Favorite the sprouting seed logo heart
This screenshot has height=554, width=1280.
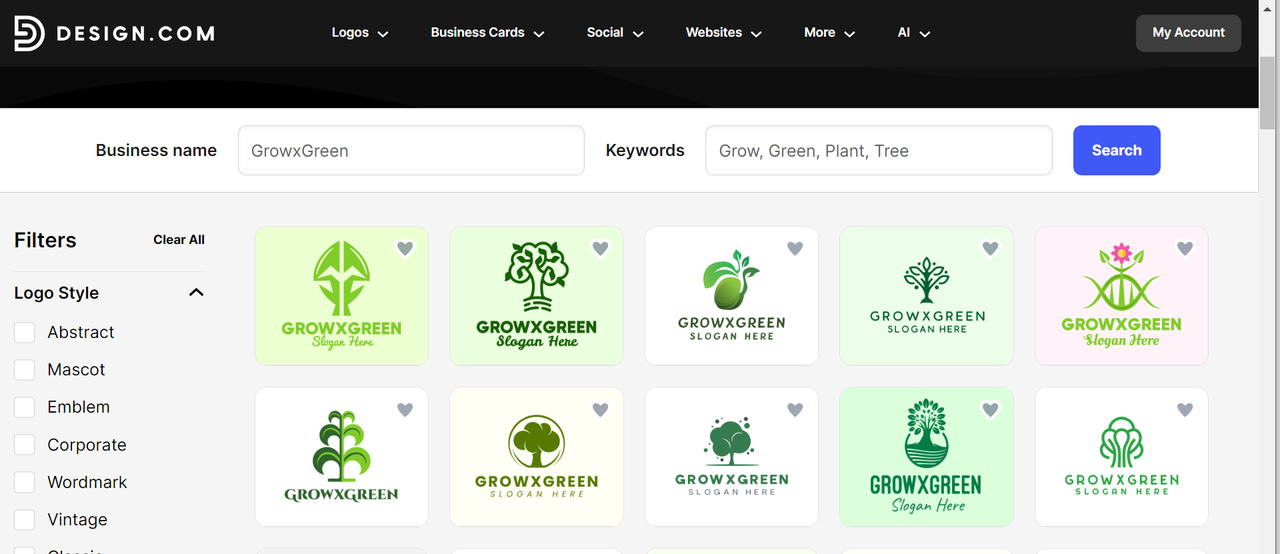(x=795, y=249)
